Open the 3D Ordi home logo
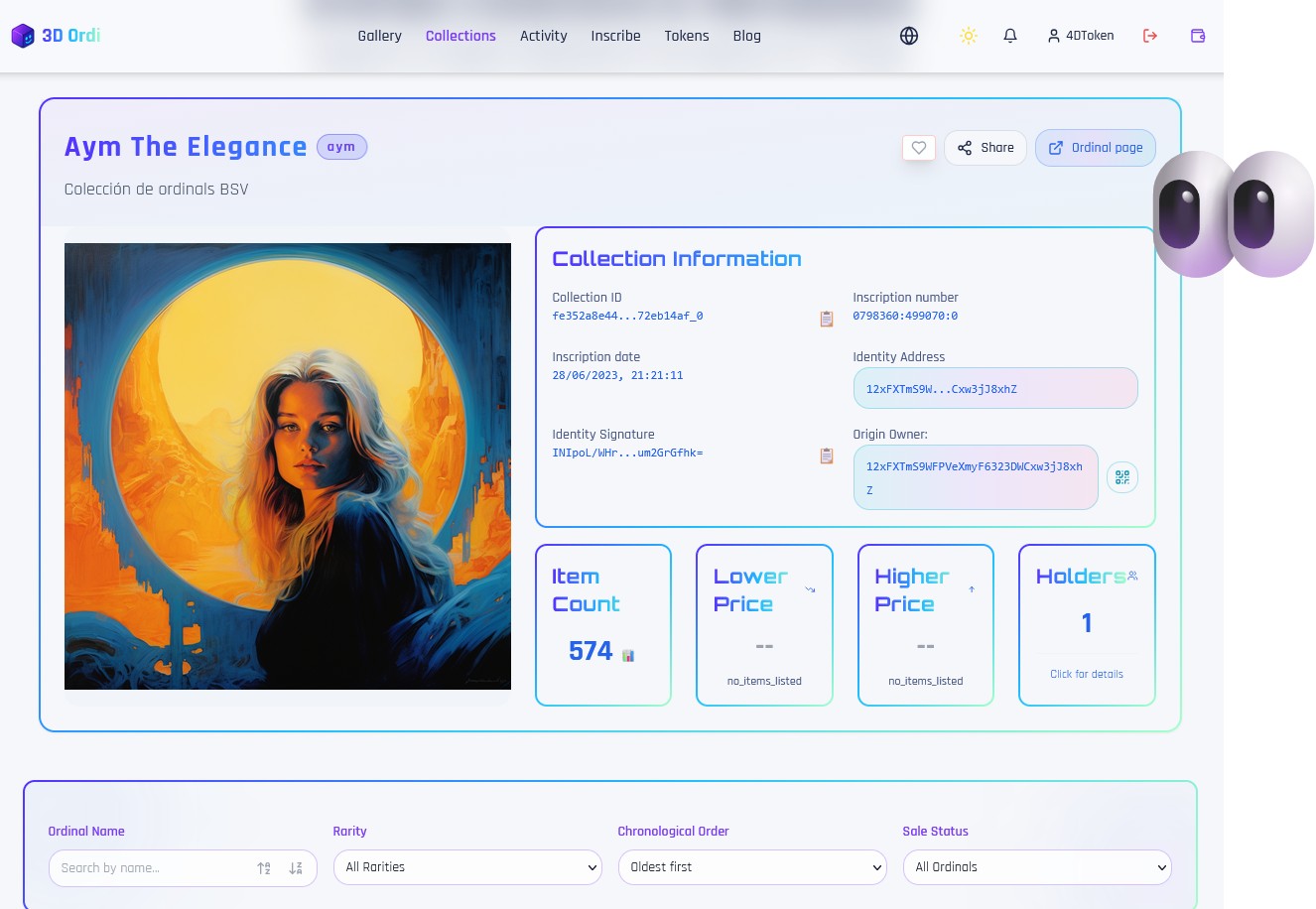The image size is (1316, 909). pos(56,36)
